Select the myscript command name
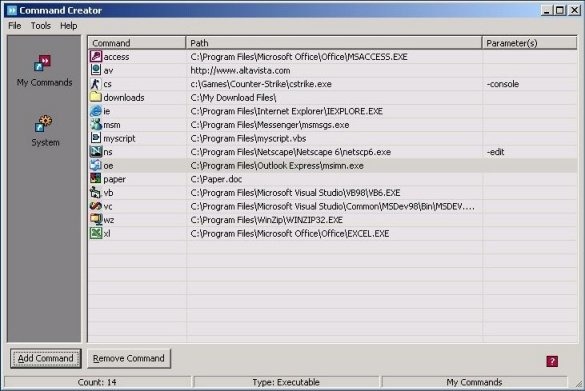585x391 pixels. tap(119, 138)
